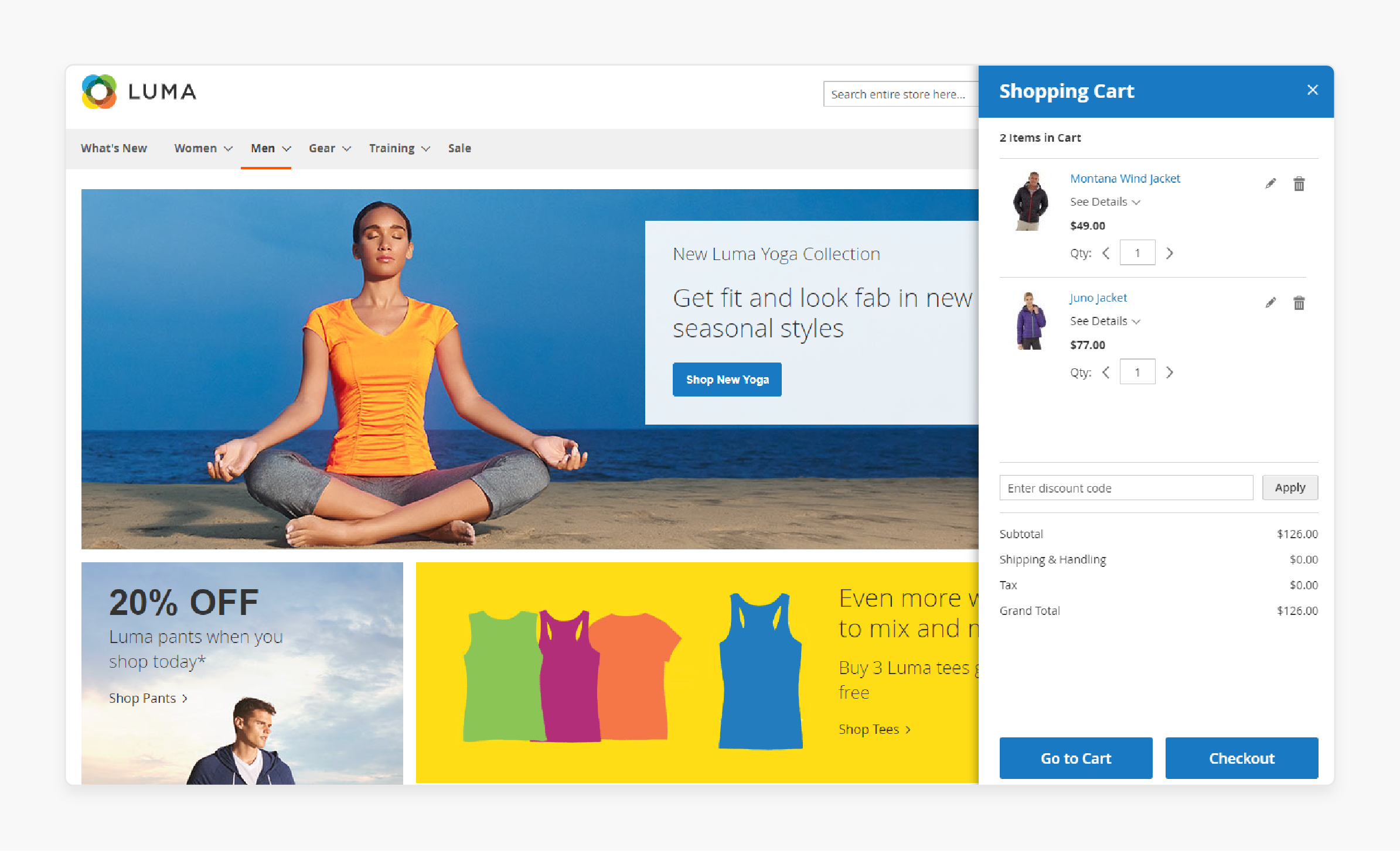Increase Juno Jacket quantity
The height and width of the screenshot is (851, 1400).
[1169, 372]
